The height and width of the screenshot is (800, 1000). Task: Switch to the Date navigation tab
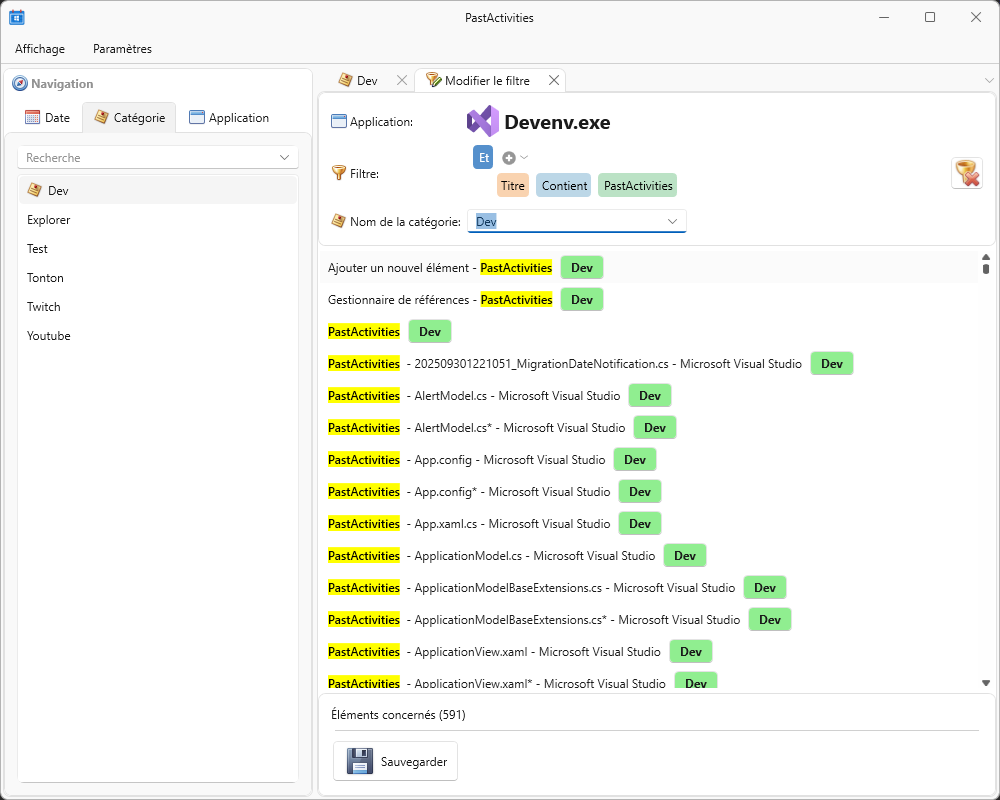[x=48, y=117]
